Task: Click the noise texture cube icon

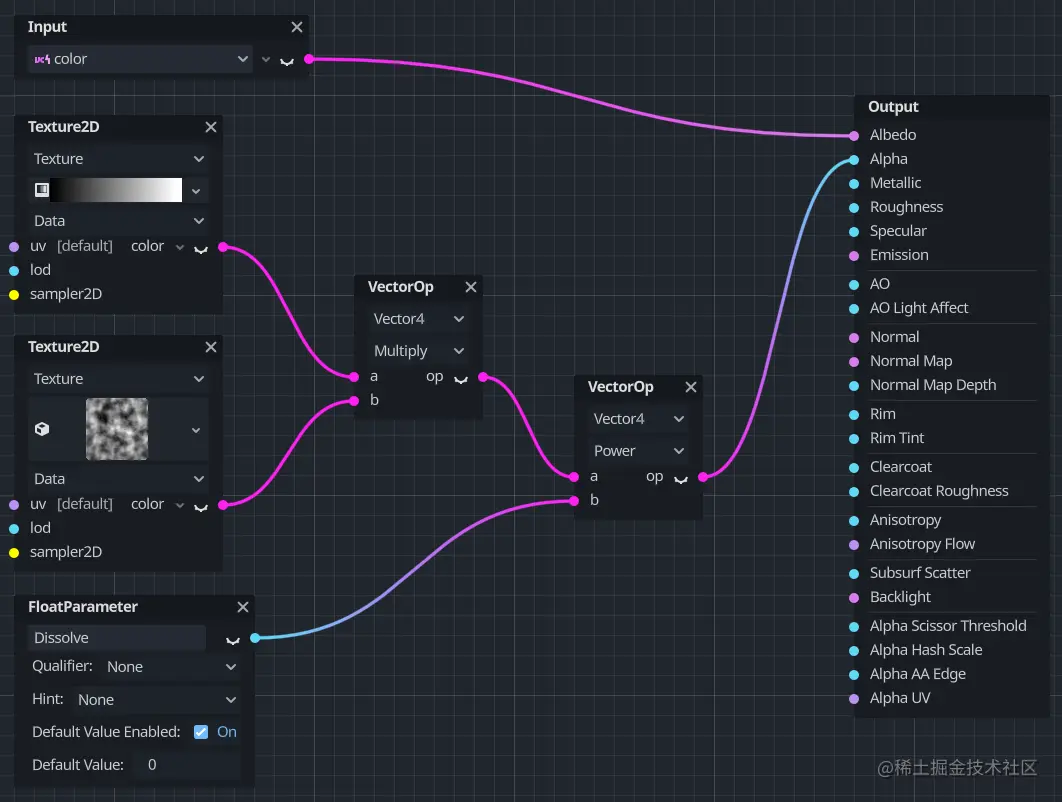Action: tap(42, 429)
